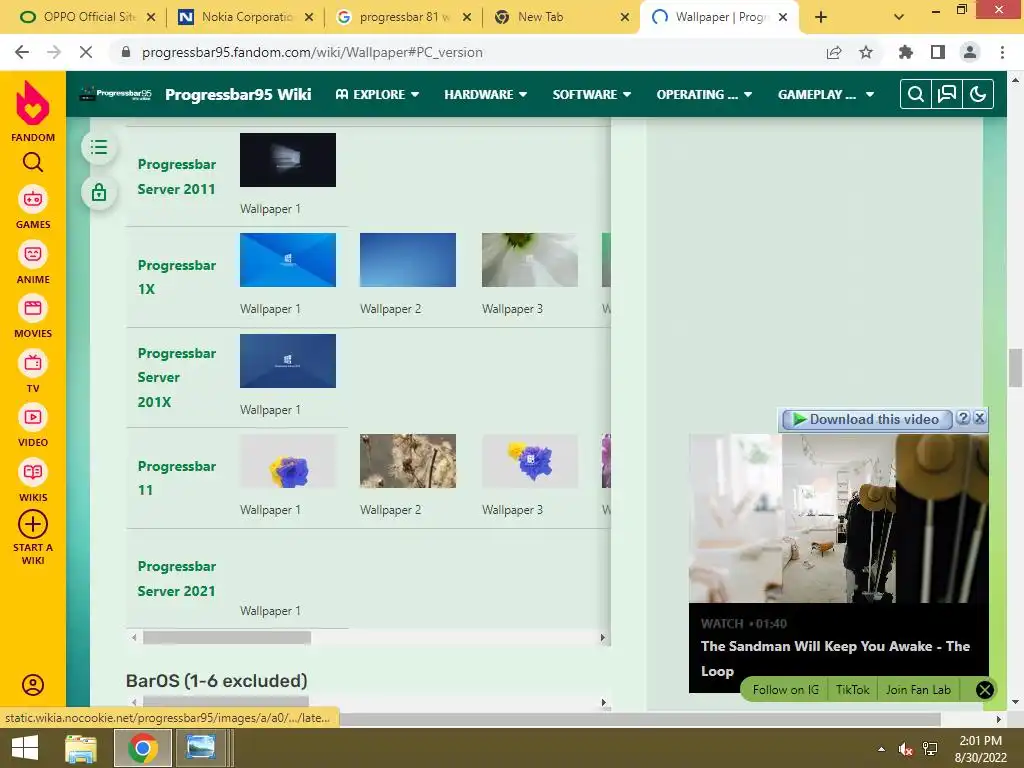Toggle dark theme with the moon icon
Image resolution: width=1024 pixels, height=768 pixels.
click(978, 95)
